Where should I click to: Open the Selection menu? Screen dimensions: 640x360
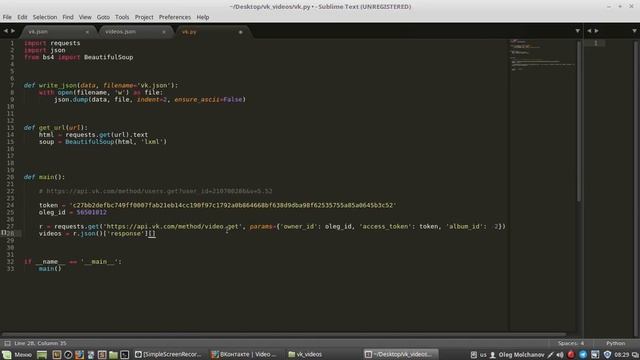coord(45,17)
